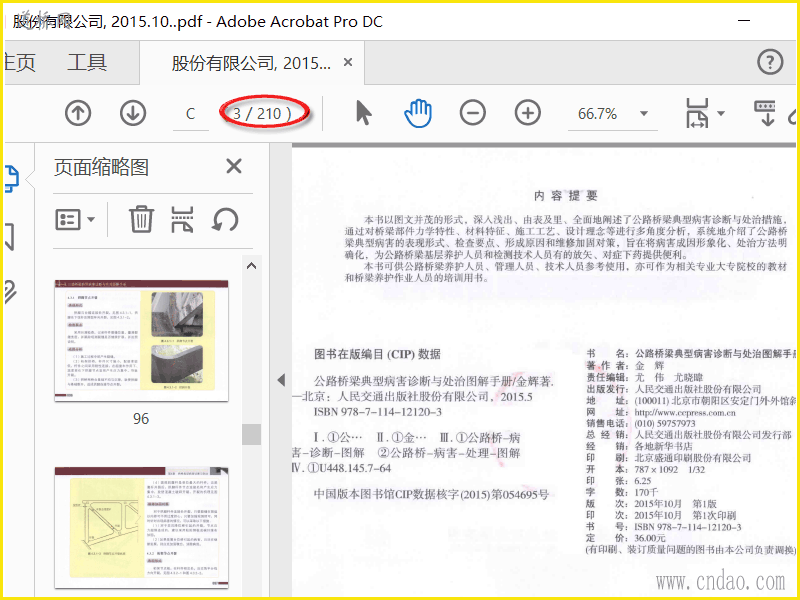
Task: Click the thumbnail panel page-split icon
Action: coord(182,219)
